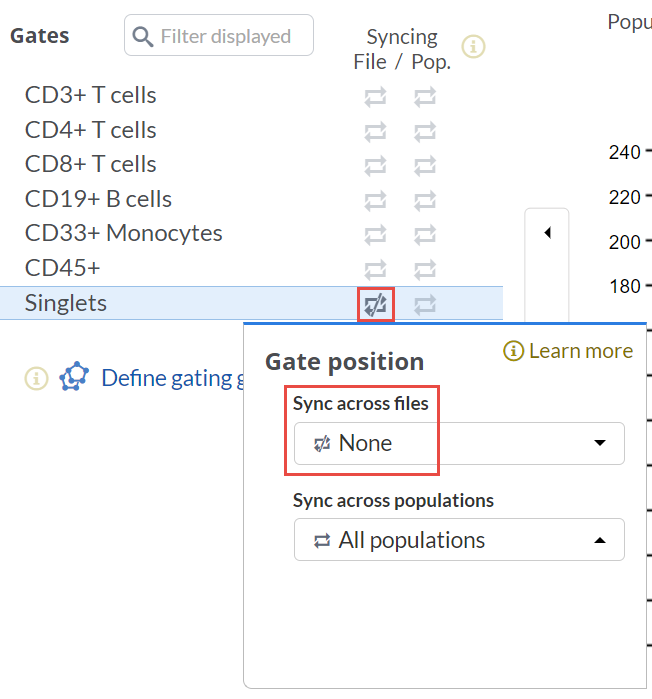652x699 pixels.
Task: Click info icon beside Define gating
Action: 37,377
